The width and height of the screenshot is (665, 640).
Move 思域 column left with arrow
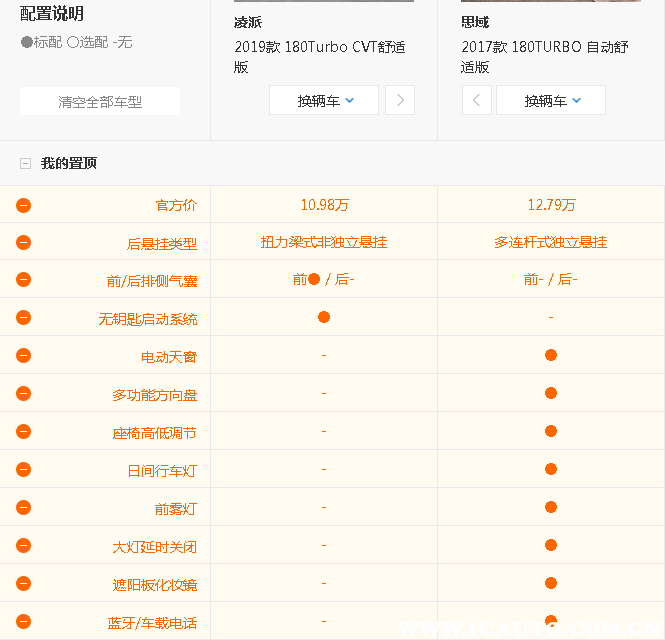click(x=476, y=100)
